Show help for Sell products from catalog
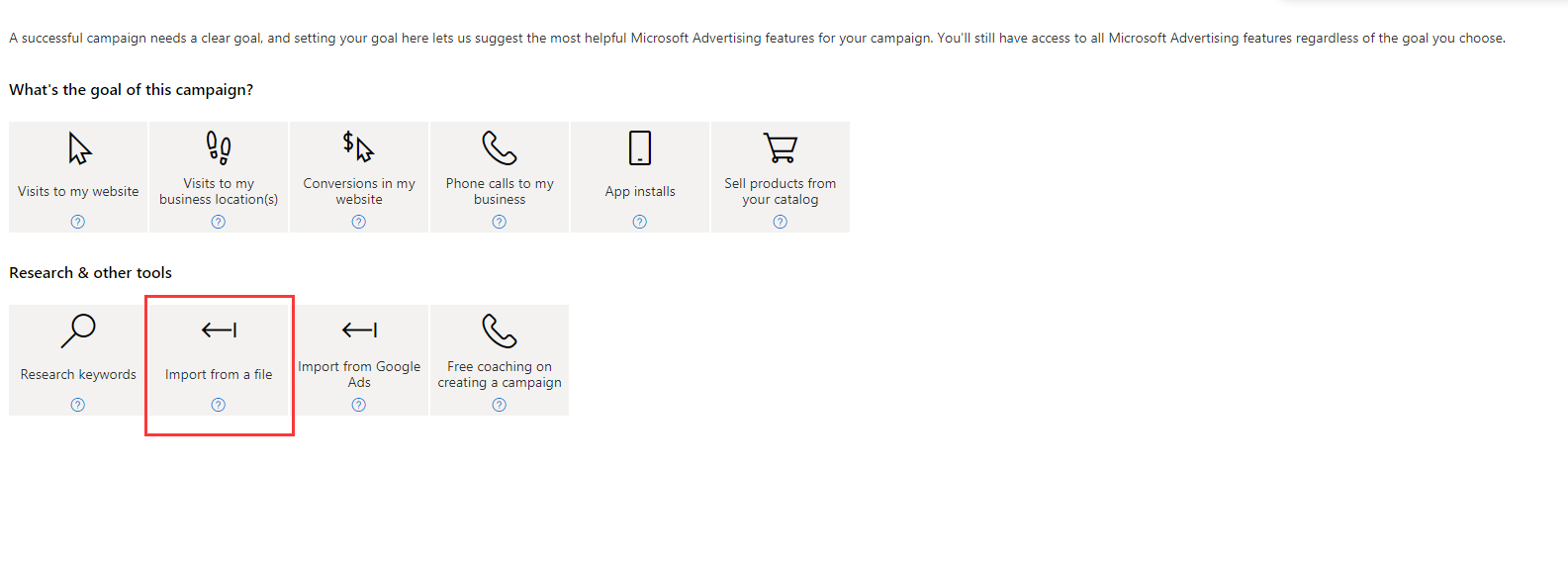Image resolution: width=1568 pixels, height=568 pixels. pyautogui.click(x=781, y=222)
